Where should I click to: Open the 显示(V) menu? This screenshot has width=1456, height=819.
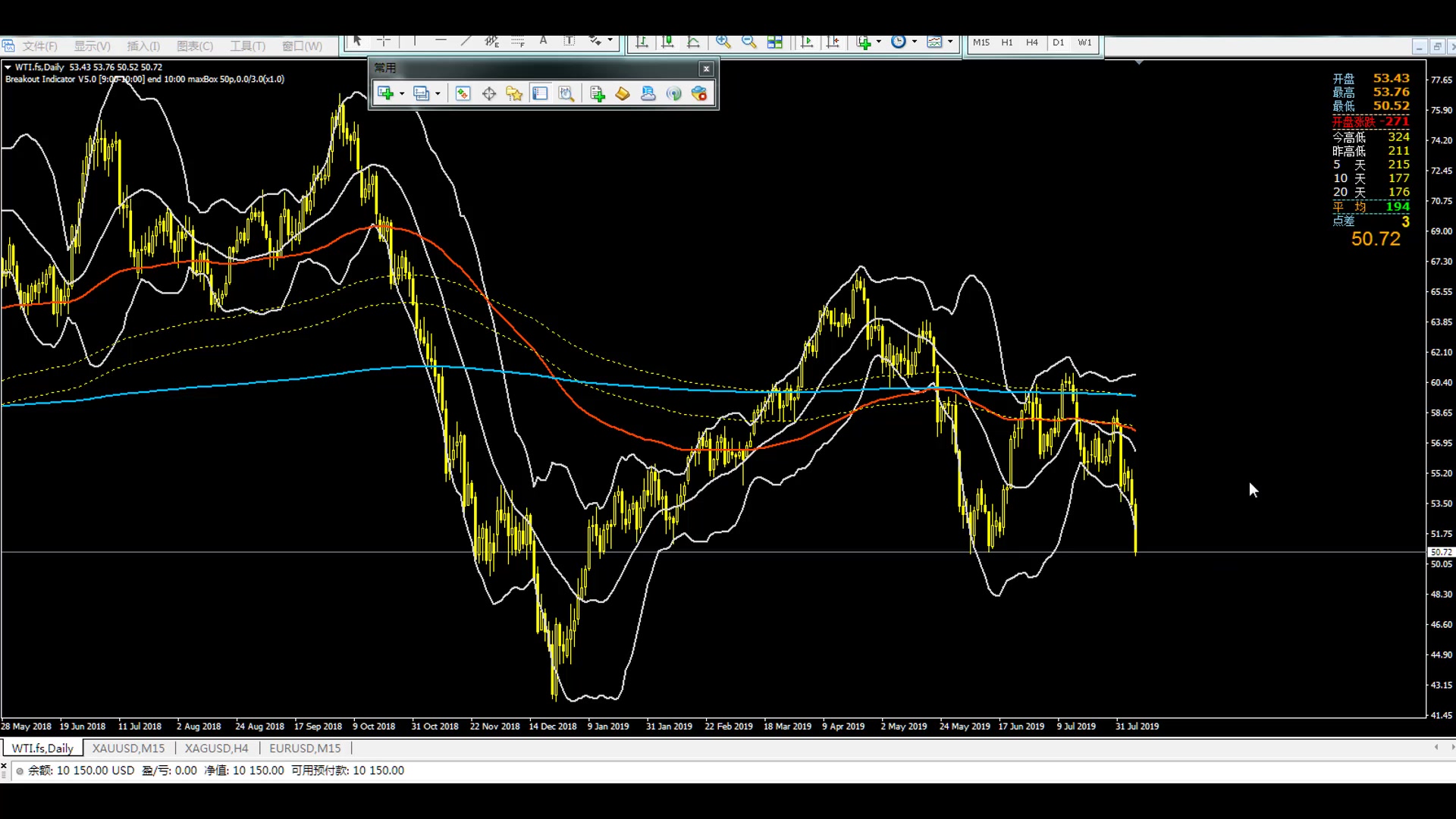click(x=92, y=46)
